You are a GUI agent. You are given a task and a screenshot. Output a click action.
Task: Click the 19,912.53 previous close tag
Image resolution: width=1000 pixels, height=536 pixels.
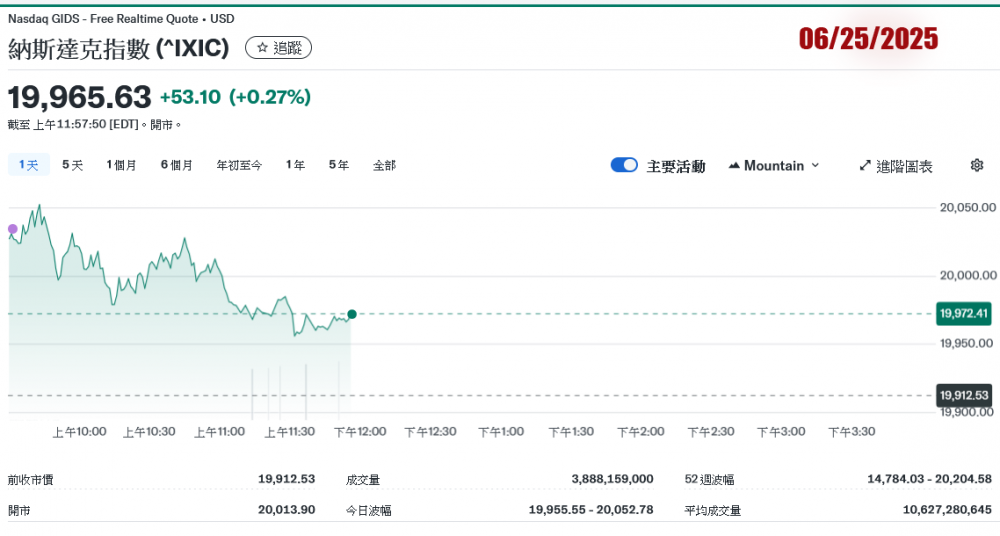[x=964, y=395]
